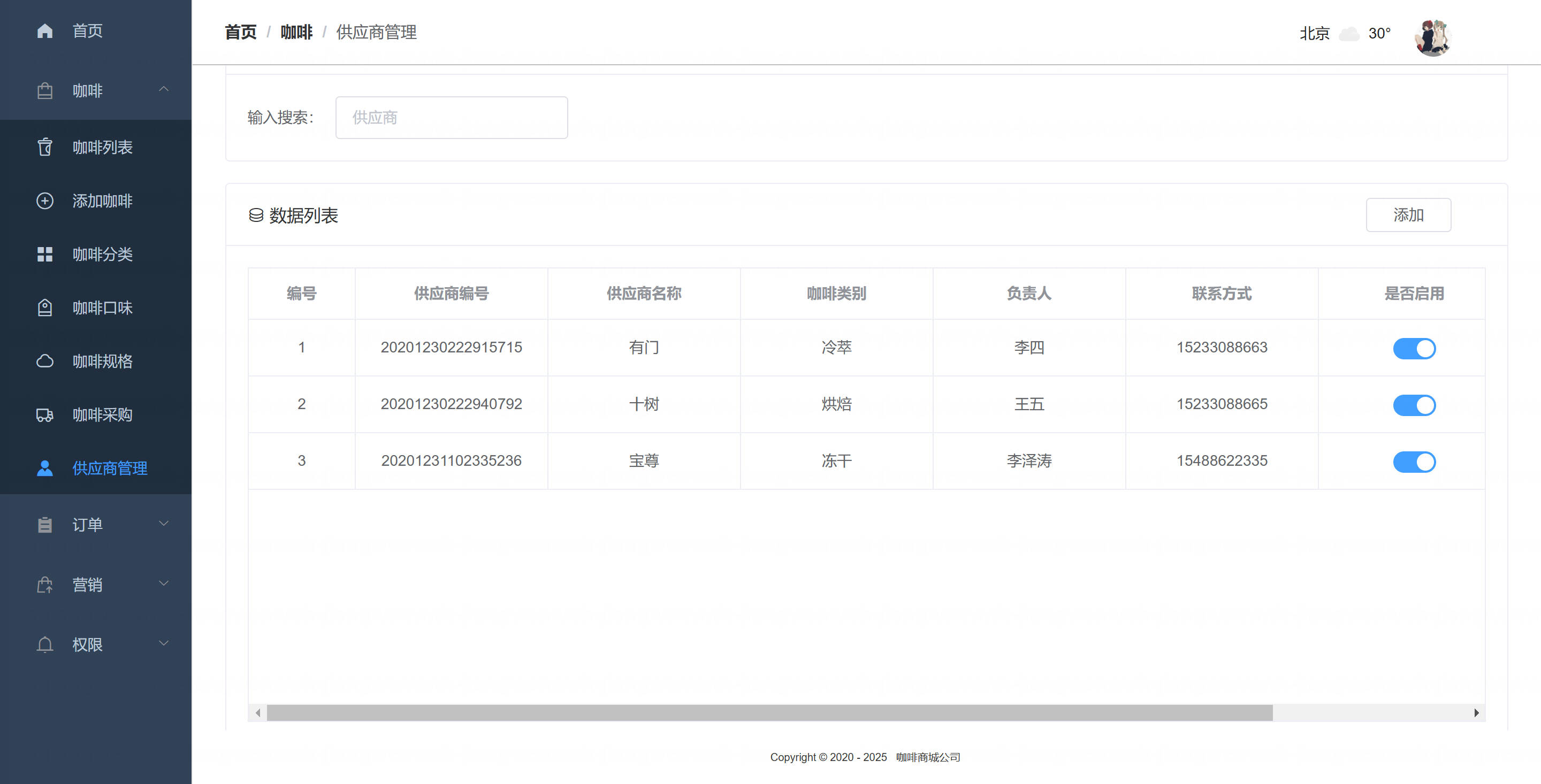Click the 供应商名称 column header
The image size is (1541, 784).
(644, 294)
